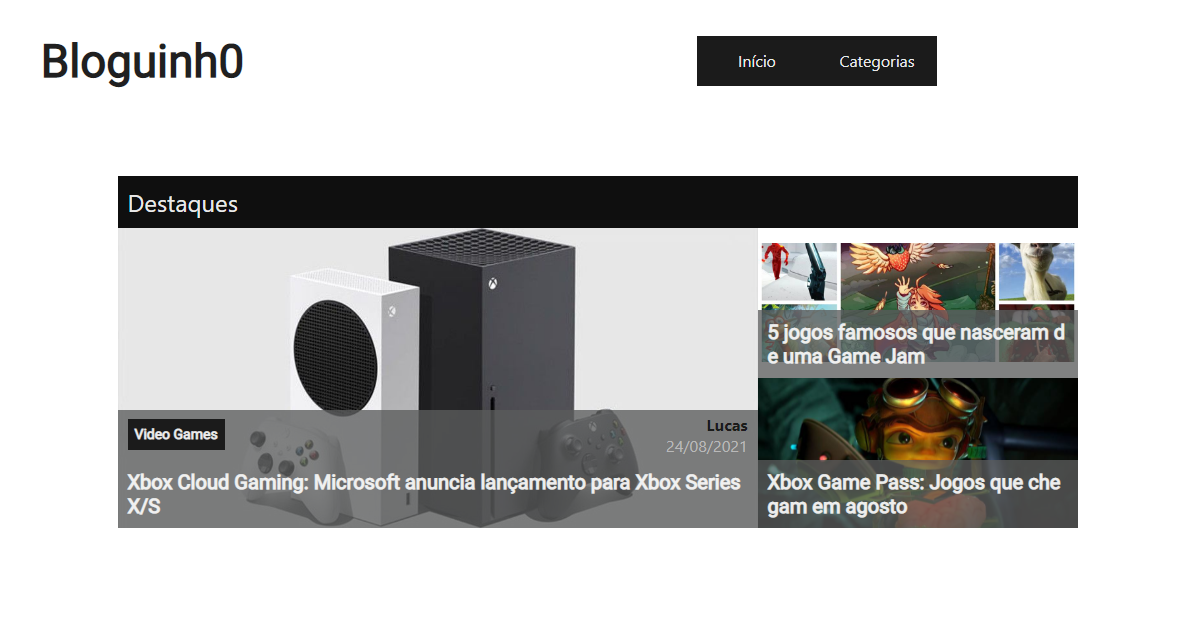Viewport: 1177px width, 634px height.
Task: Click the Destaques section heading
Action: point(183,204)
